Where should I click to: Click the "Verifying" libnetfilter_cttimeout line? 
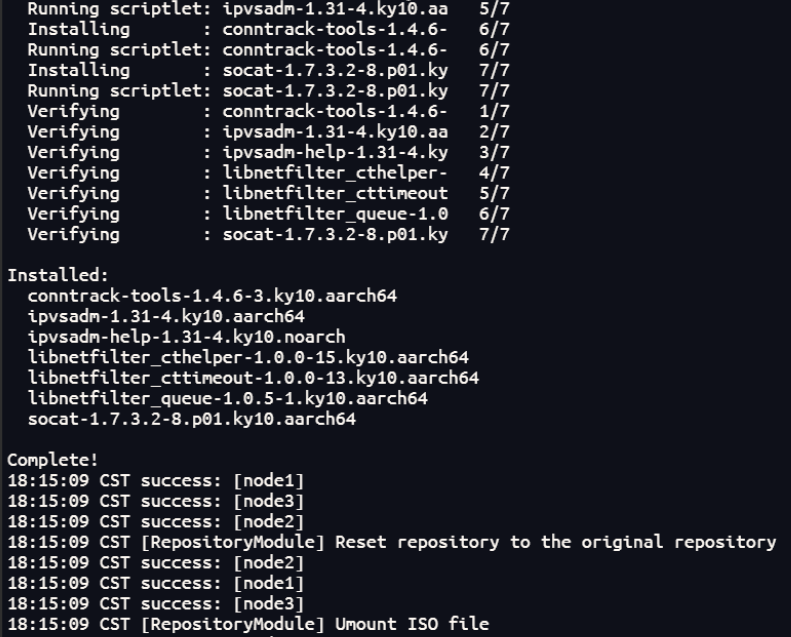coord(268,193)
